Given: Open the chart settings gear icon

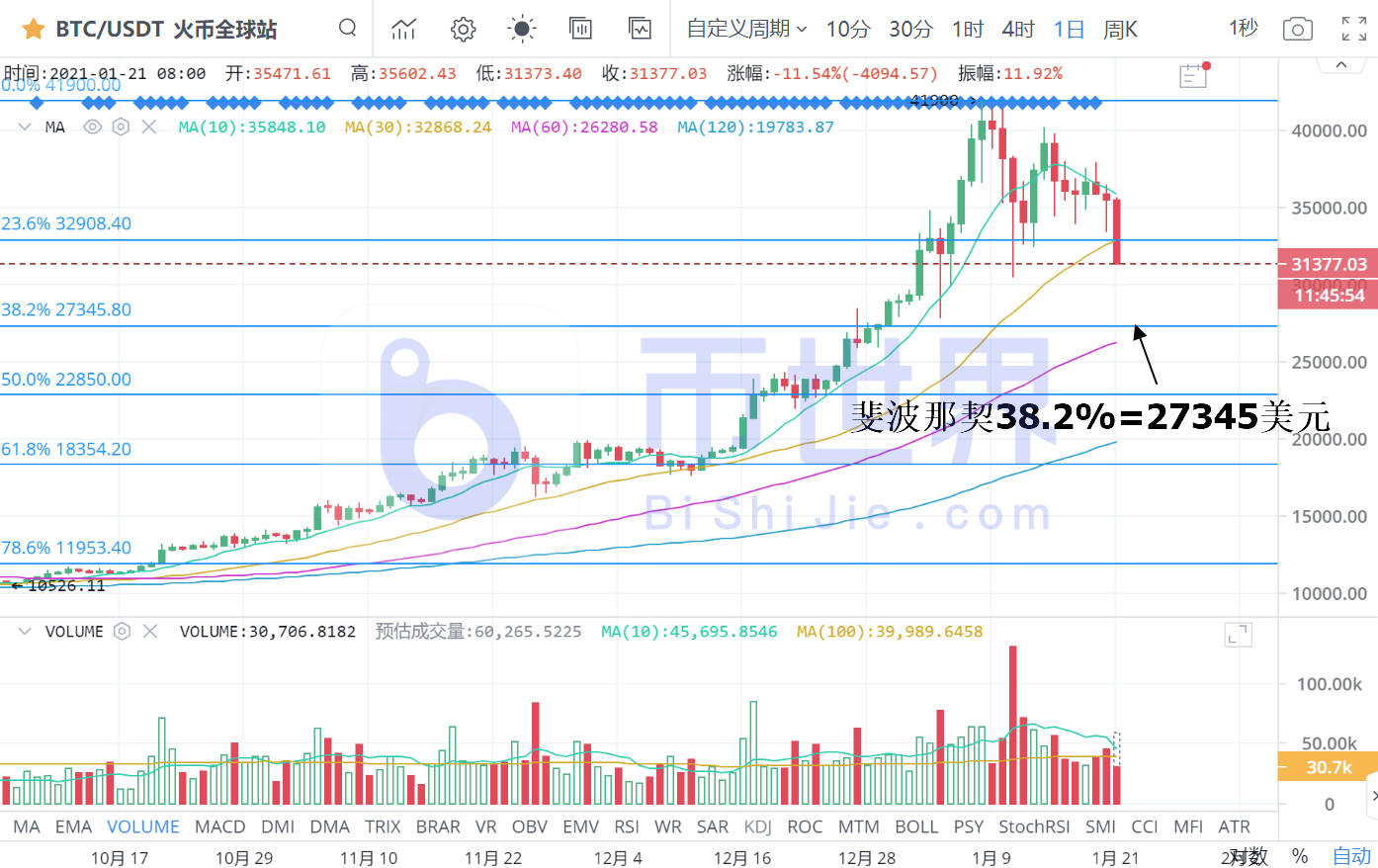Looking at the screenshot, I should coord(463,29).
